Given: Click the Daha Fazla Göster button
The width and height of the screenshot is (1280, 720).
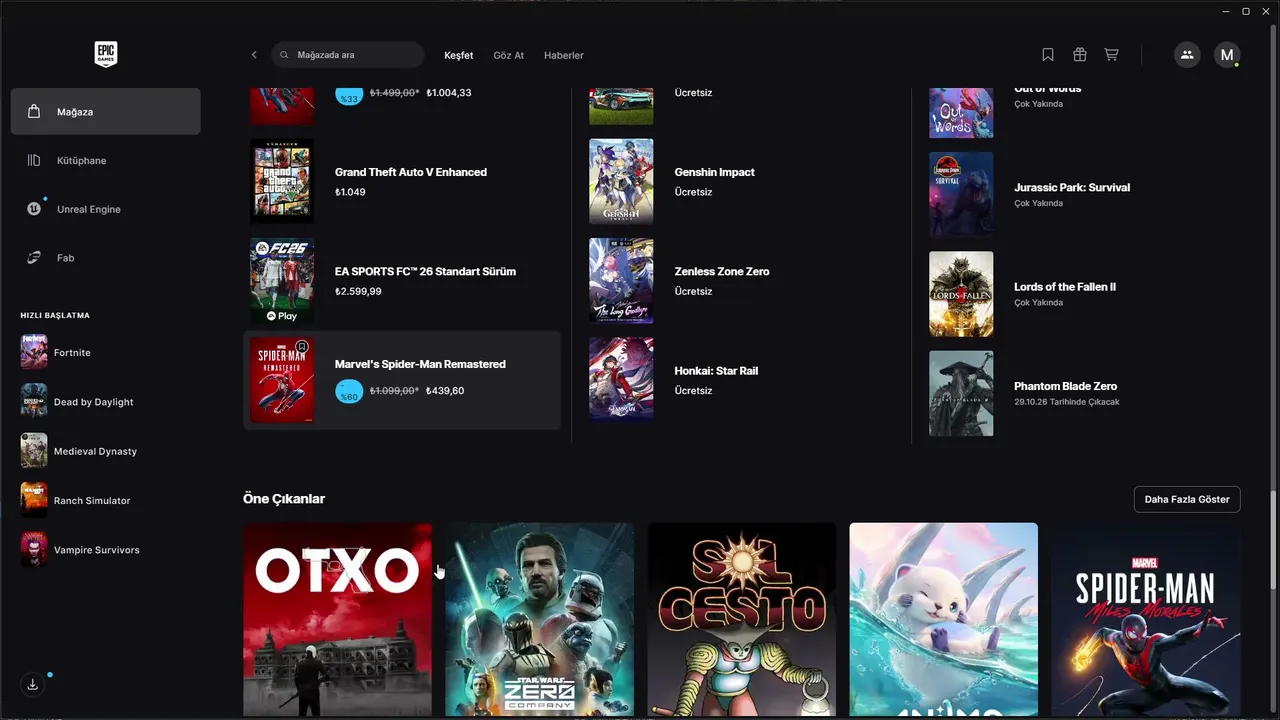Looking at the screenshot, I should [x=1187, y=499].
